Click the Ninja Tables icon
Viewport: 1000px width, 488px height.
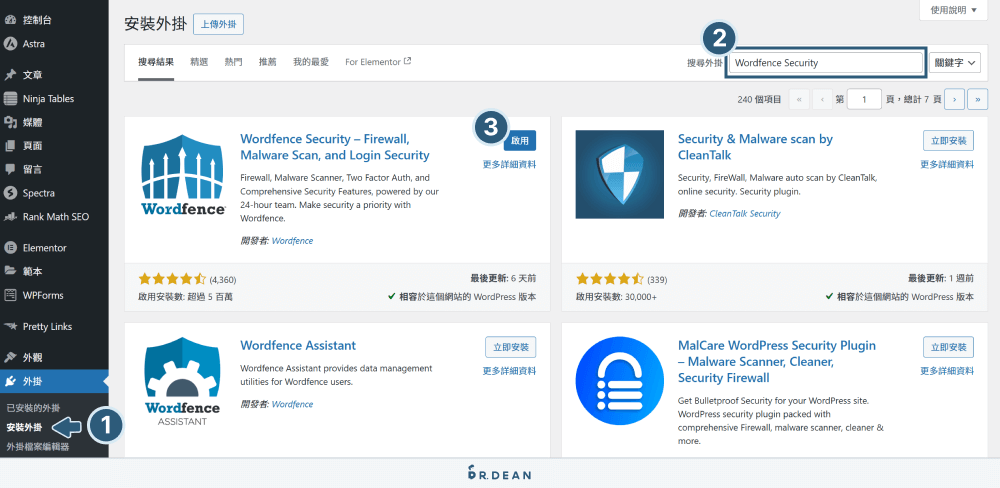(x=10, y=98)
